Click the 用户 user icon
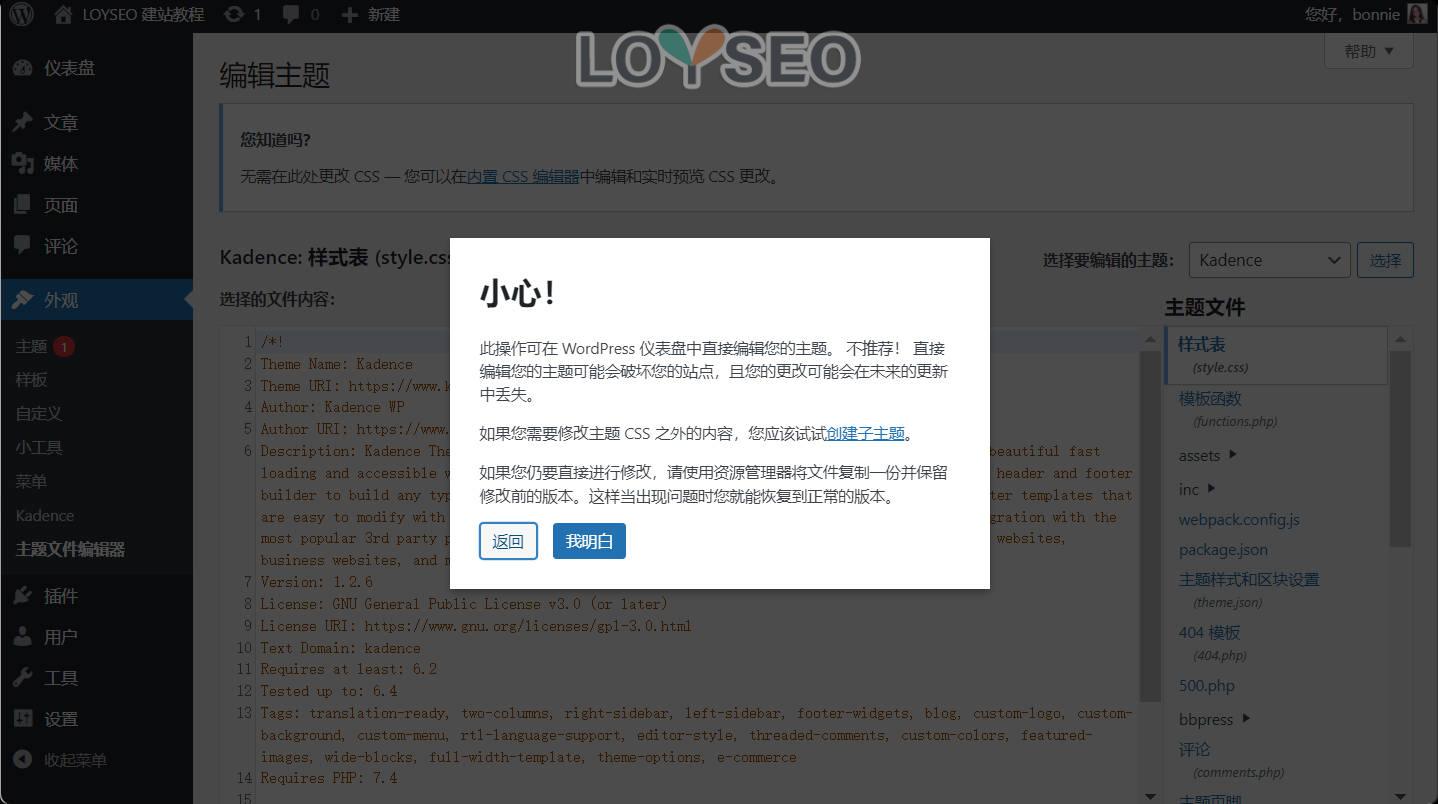The height and width of the screenshot is (804, 1438). pyautogui.click(x=22, y=636)
